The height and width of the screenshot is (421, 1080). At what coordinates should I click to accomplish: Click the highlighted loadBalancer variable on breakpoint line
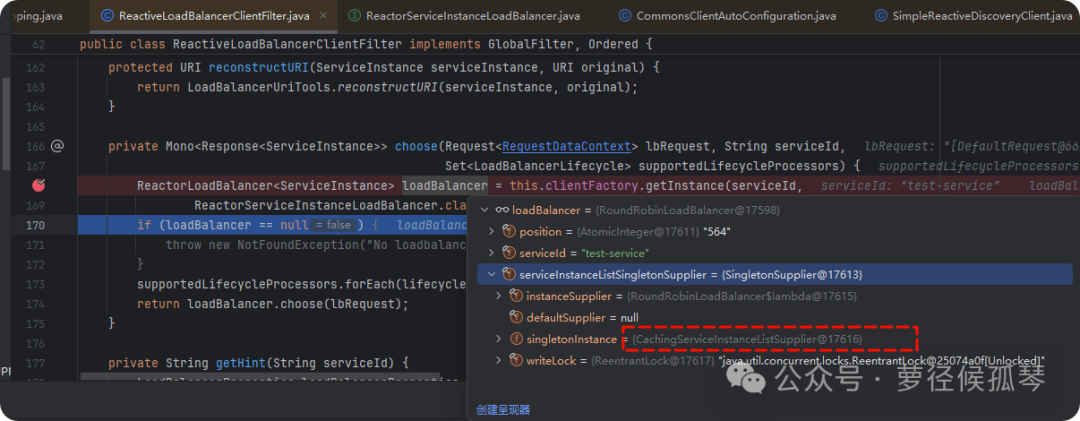coord(444,185)
